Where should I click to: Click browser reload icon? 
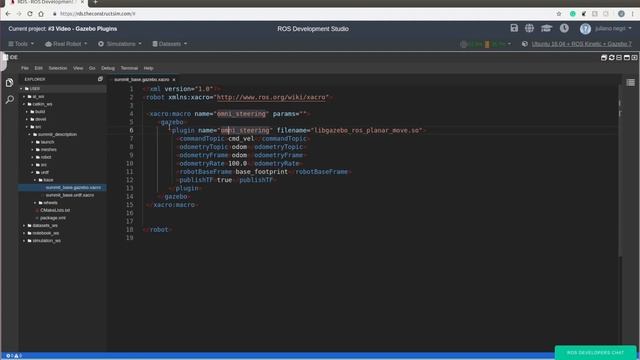pos(30,13)
